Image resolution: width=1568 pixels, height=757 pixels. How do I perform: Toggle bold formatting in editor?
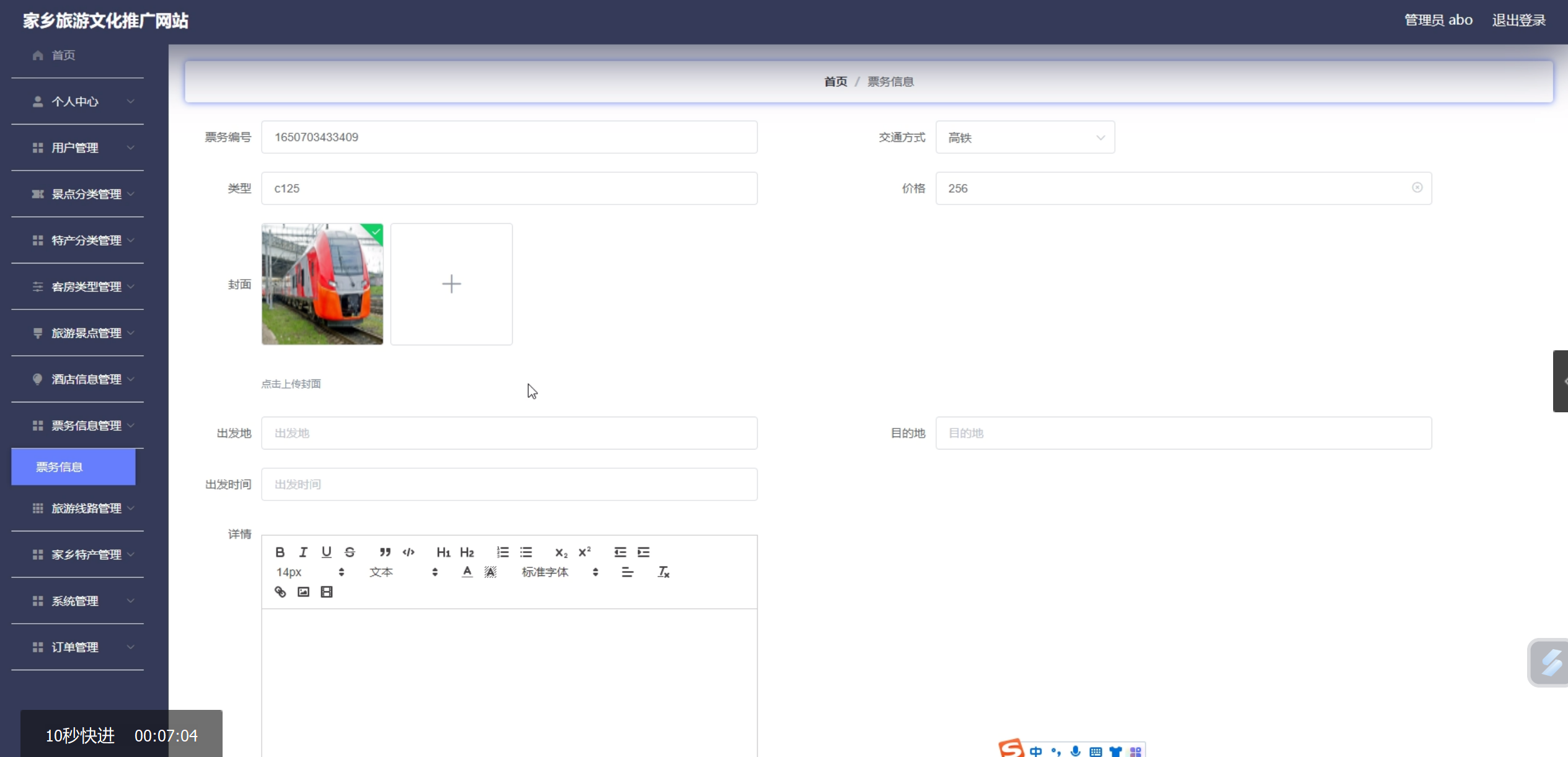click(x=280, y=552)
